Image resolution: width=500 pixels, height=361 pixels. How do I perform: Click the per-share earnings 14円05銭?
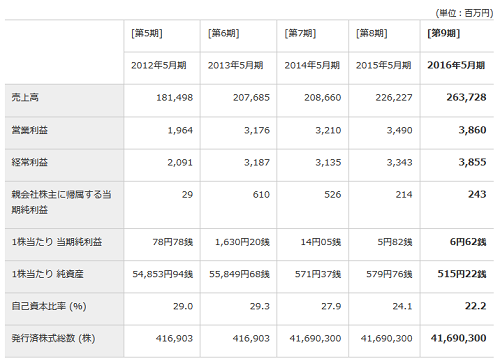click(x=321, y=242)
